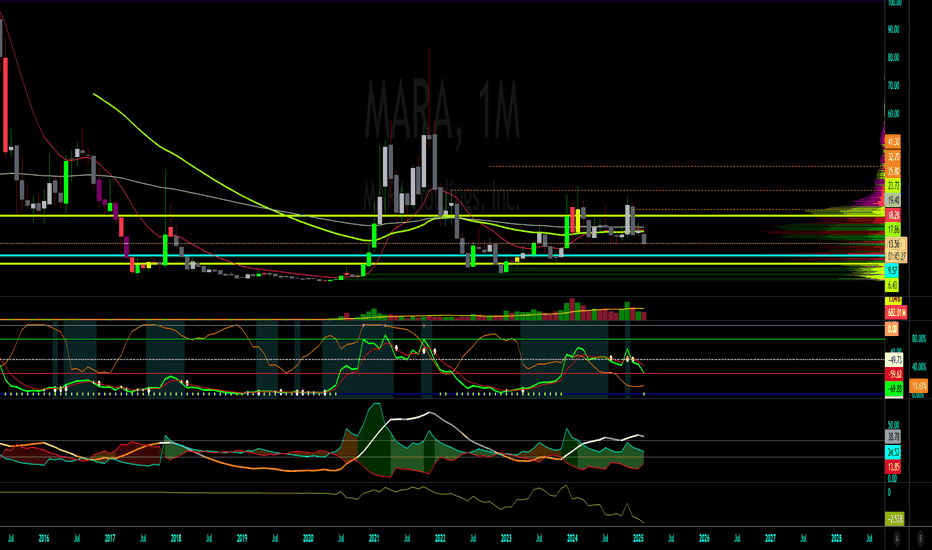932x550 pixels.
Task: Click the 90.00 price axis tick
Action: [x=893, y=29]
